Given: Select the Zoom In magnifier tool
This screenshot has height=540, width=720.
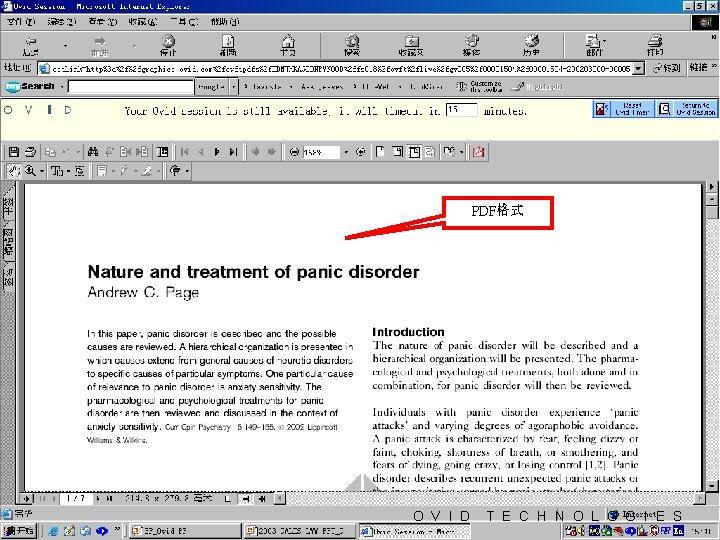Looking at the screenshot, I should pyautogui.click(x=30, y=171).
